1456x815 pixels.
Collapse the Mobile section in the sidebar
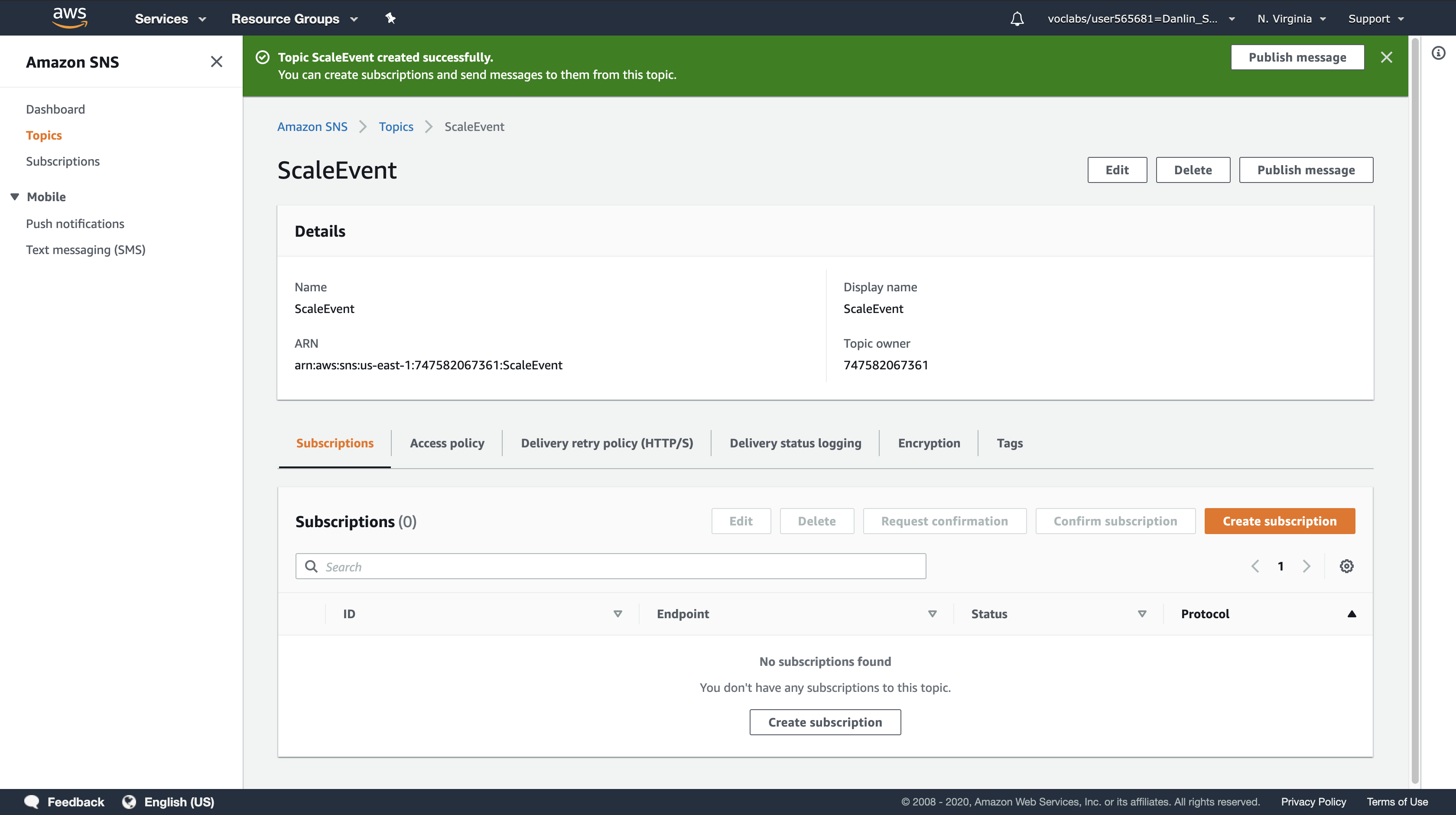tap(15, 197)
